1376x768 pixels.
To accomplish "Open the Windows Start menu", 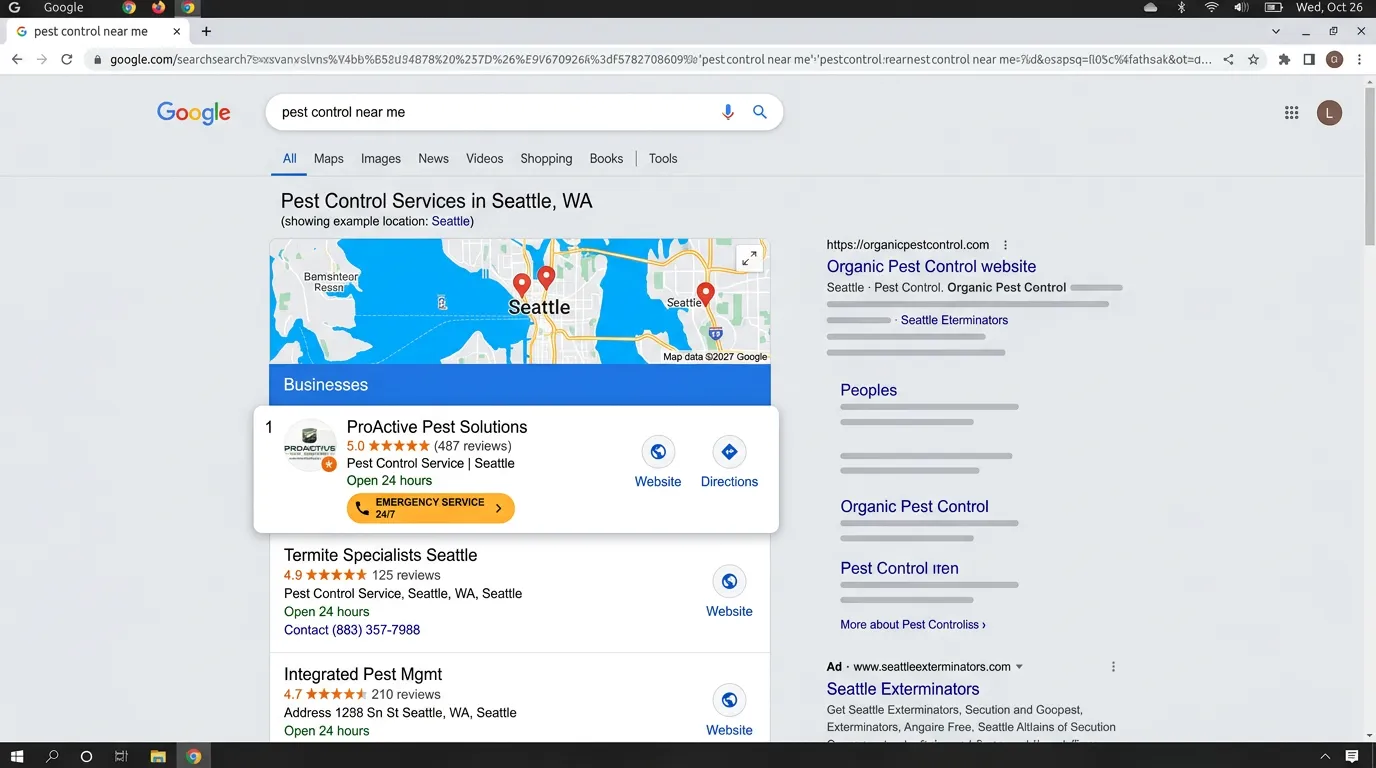I will tap(16, 757).
